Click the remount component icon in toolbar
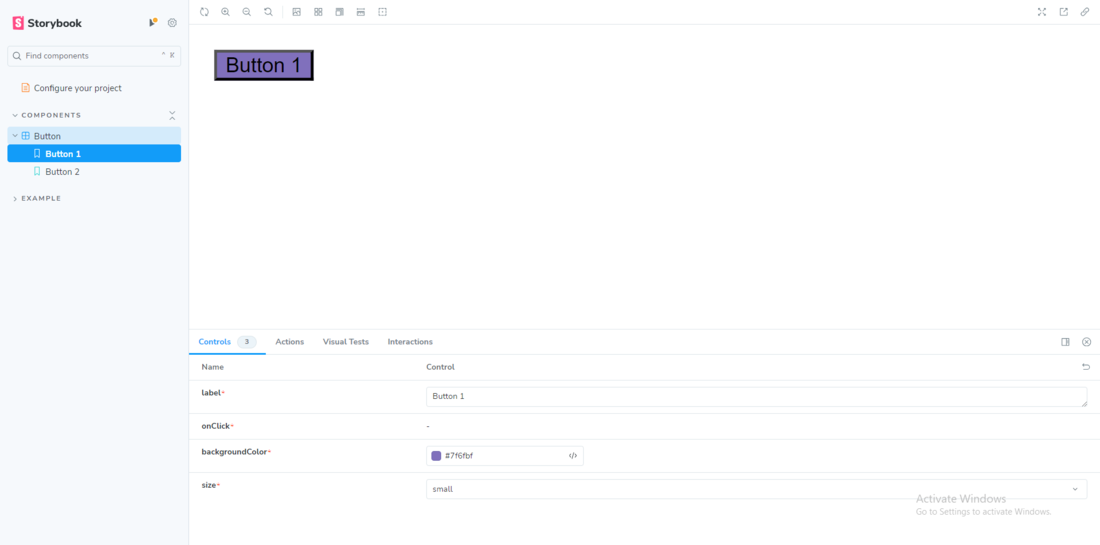Screen dimensions: 1100x545 pos(204,12)
